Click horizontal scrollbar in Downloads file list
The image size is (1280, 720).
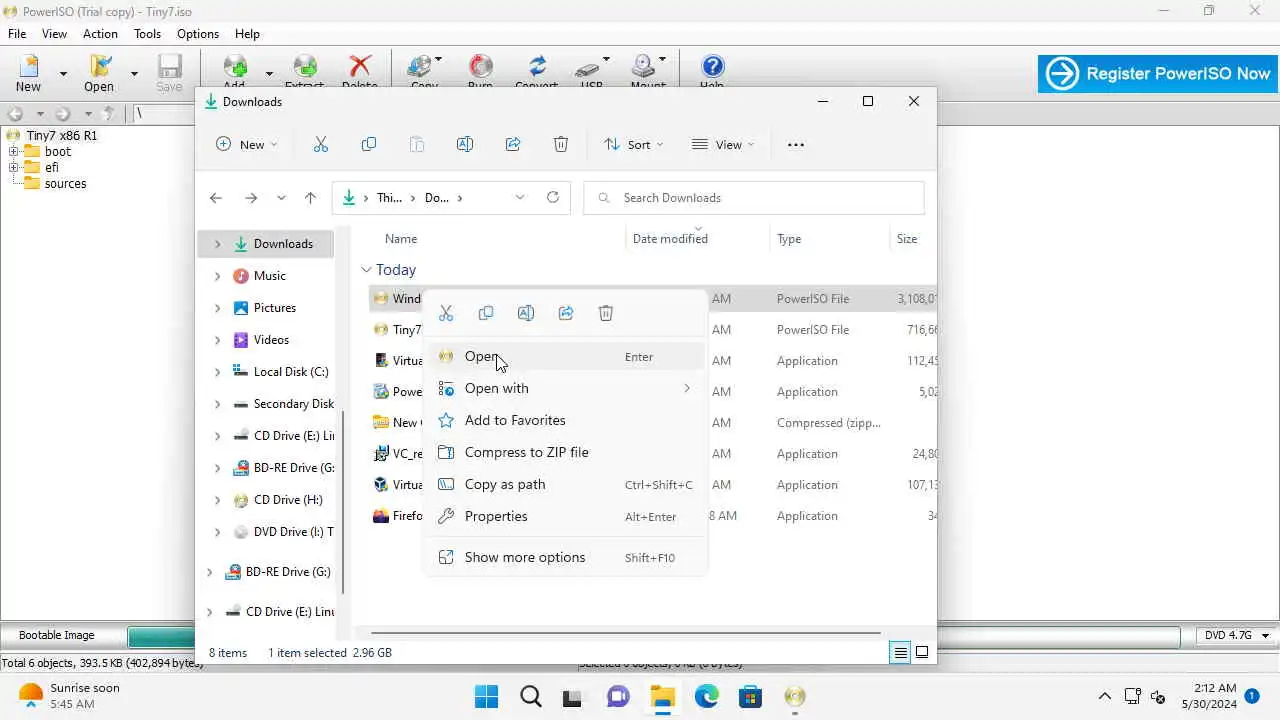[625, 632]
